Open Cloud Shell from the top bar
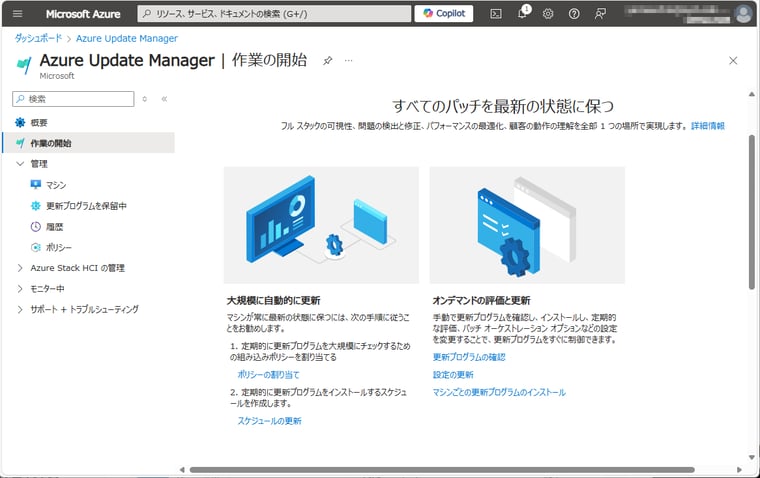This screenshot has width=760, height=478. tap(495, 14)
